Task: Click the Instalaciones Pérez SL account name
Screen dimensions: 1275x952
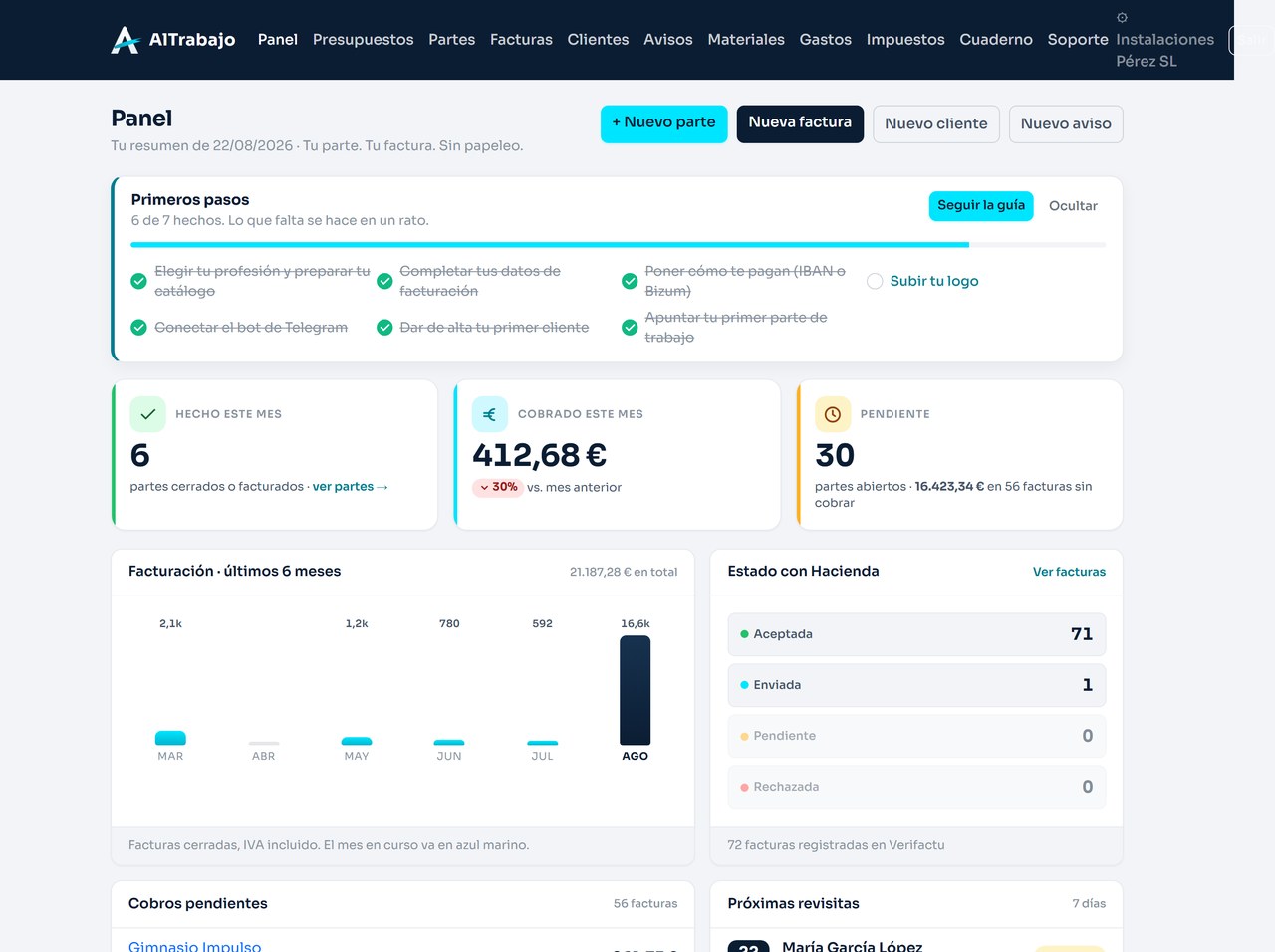Action: click(1165, 50)
